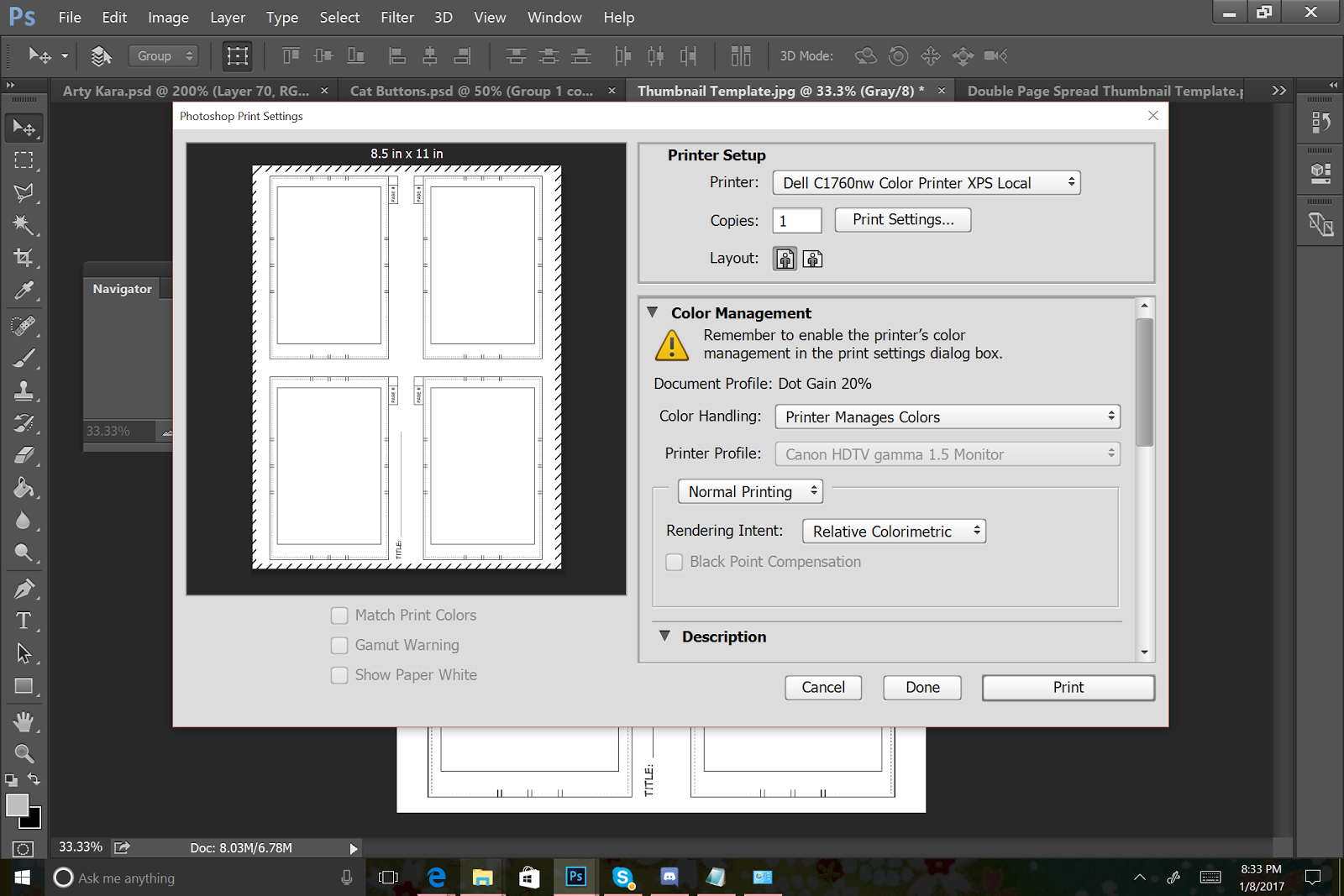Check the Show Paper White option
This screenshot has height=896, width=1344.
coord(339,675)
